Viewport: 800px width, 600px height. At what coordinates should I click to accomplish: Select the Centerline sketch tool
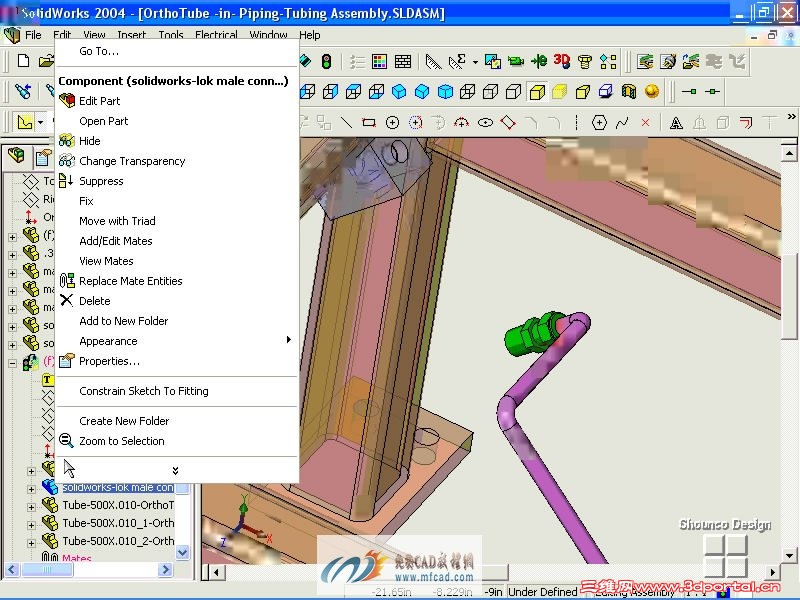(577, 122)
